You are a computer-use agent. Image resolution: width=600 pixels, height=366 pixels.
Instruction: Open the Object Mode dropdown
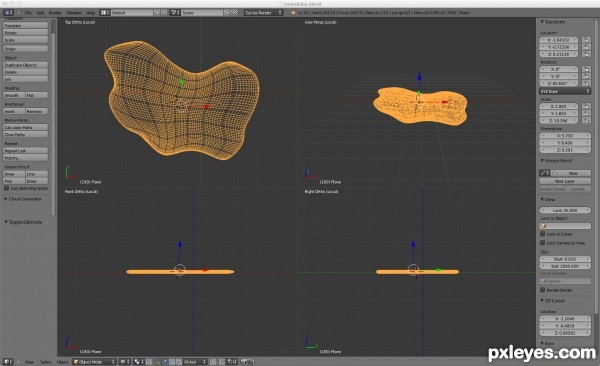pos(94,361)
